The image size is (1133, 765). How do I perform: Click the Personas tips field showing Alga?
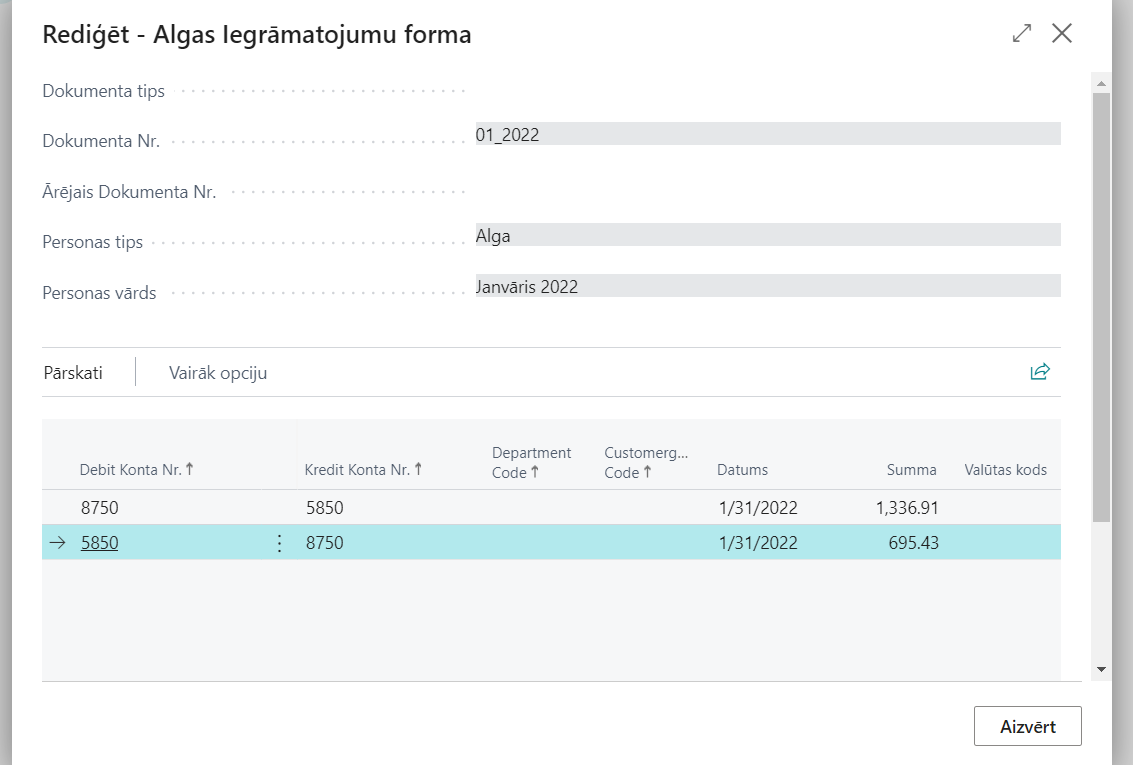click(767, 236)
